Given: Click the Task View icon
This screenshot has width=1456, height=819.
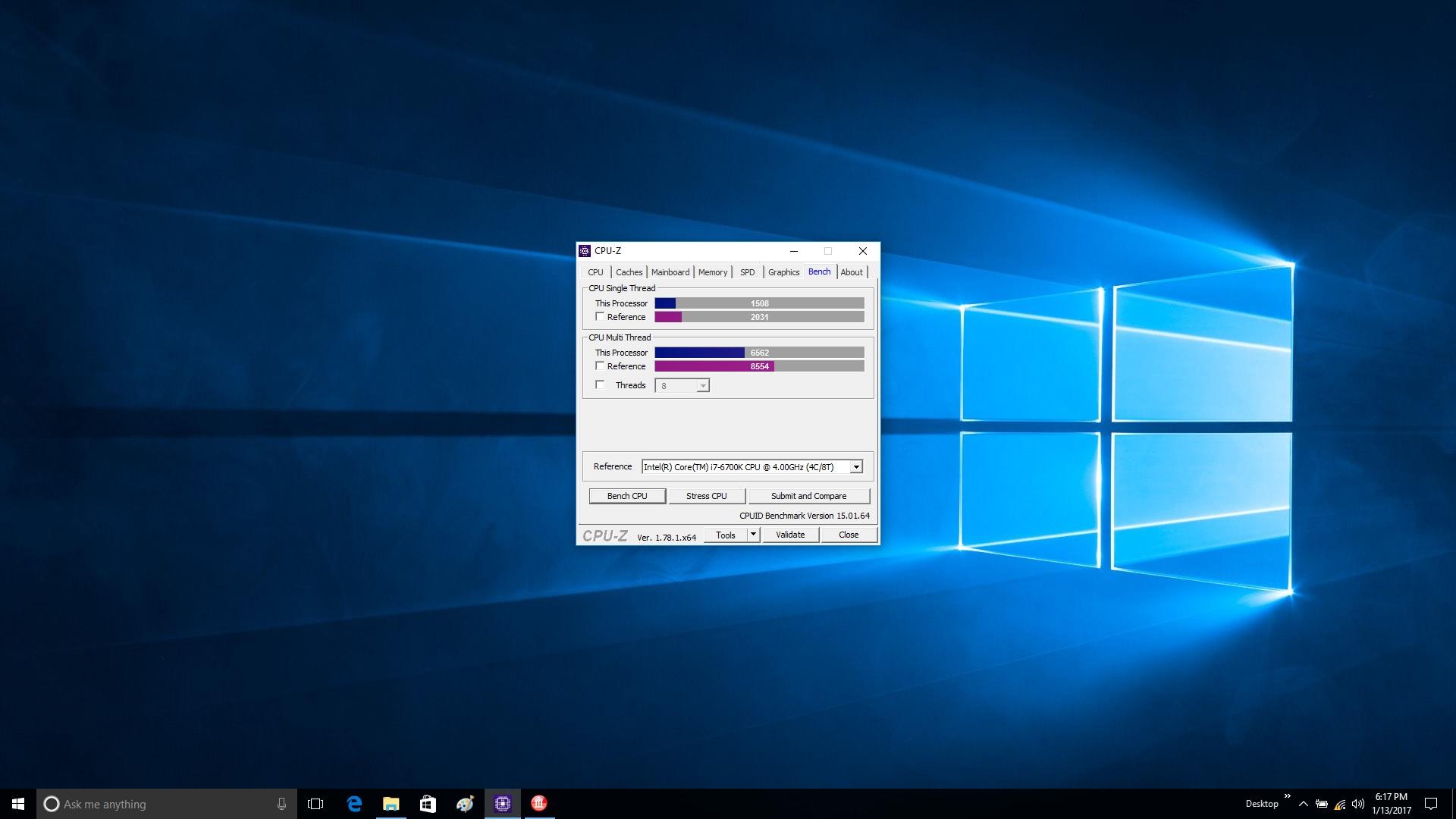Looking at the screenshot, I should tap(315, 804).
